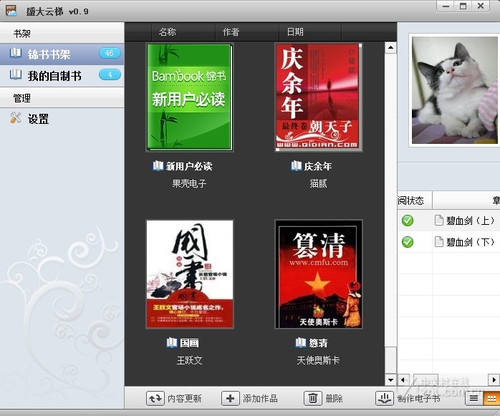Select the 新用户必读 green book cover
Viewport: 500px width, 416px height.
tap(190, 97)
